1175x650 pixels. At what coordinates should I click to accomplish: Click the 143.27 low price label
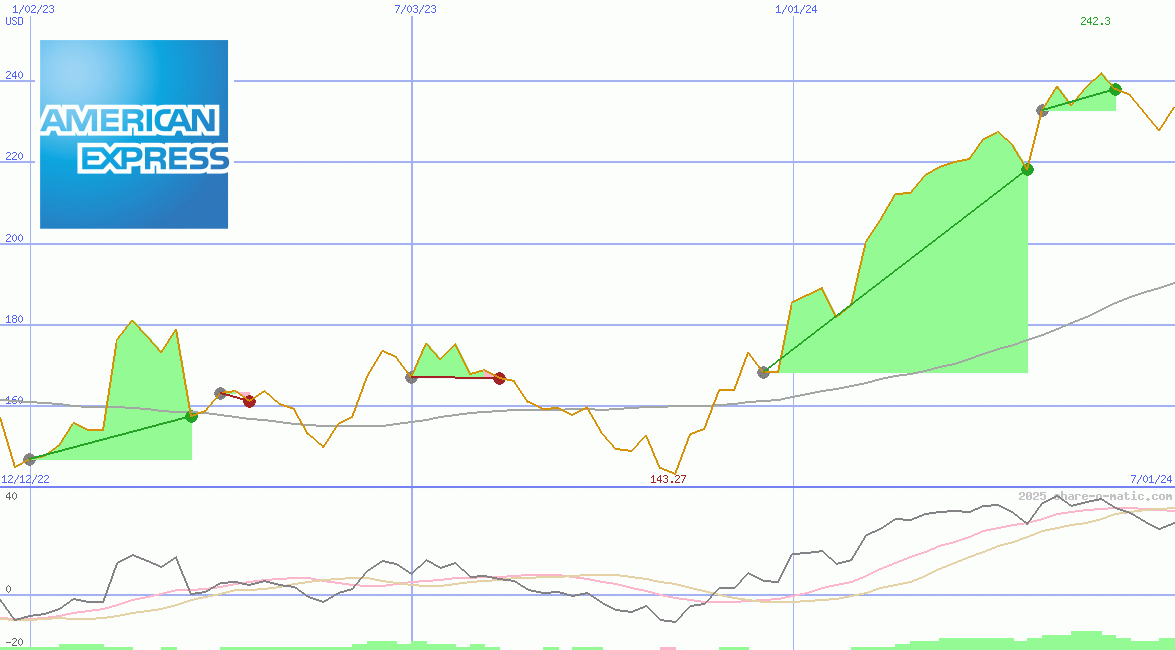pos(668,479)
